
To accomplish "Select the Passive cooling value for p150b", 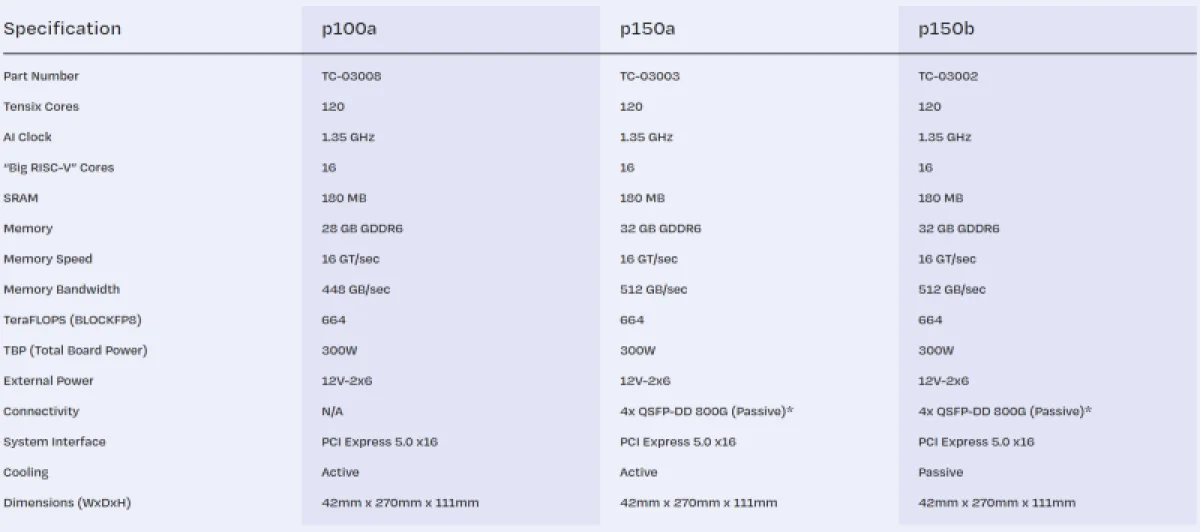I will click(940, 472).
